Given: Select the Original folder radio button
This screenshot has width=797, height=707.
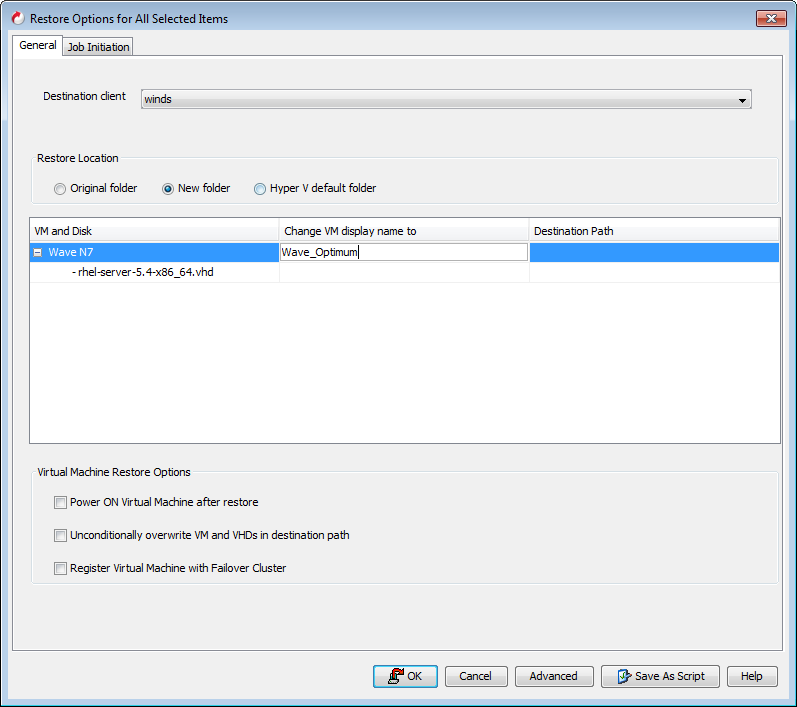Looking at the screenshot, I should [x=60, y=189].
